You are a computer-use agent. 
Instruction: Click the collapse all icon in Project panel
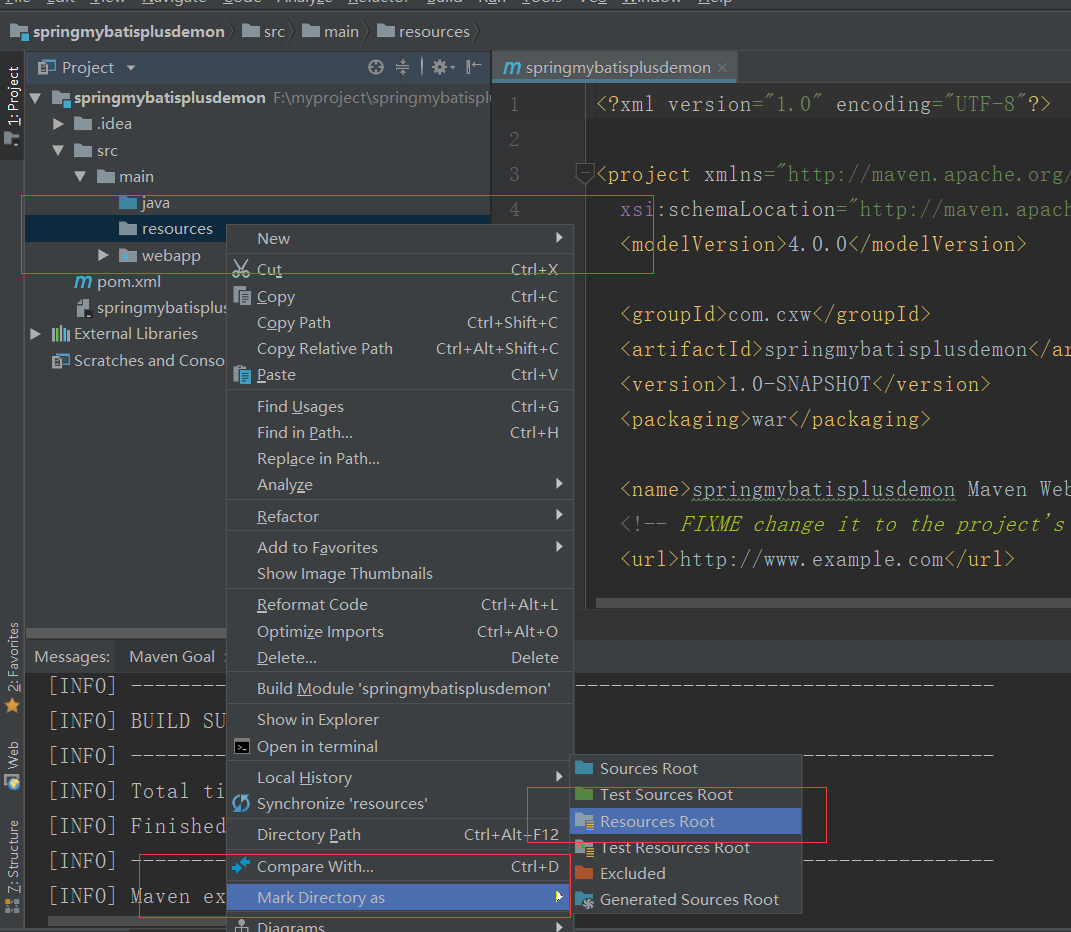click(402, 67)
